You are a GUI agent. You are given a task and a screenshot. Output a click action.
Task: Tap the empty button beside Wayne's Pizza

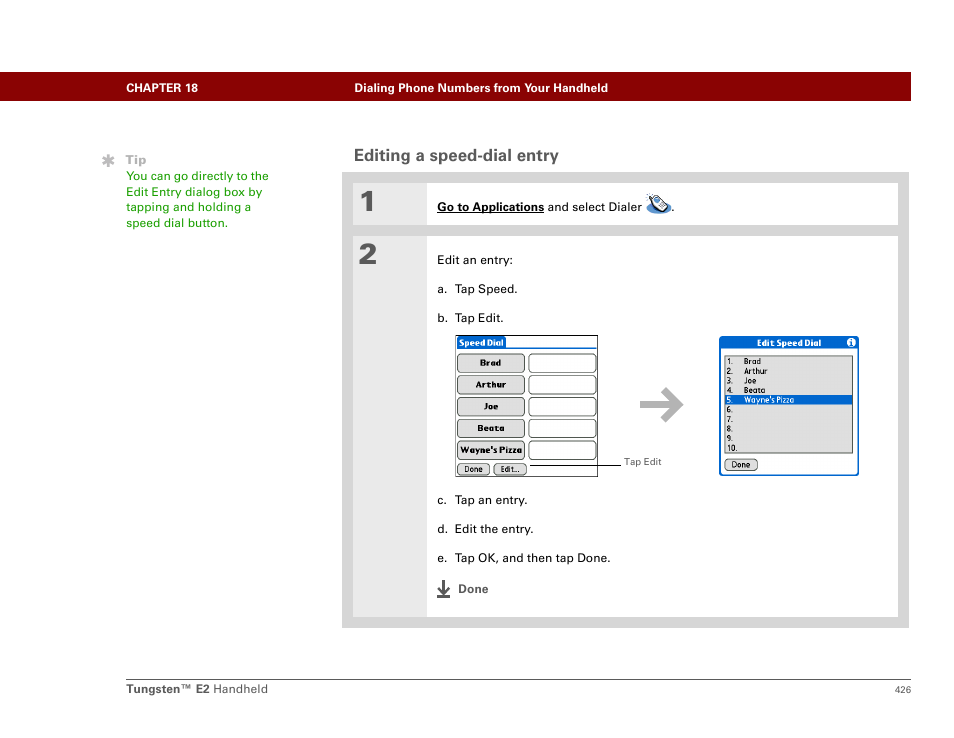pos(562,450)
